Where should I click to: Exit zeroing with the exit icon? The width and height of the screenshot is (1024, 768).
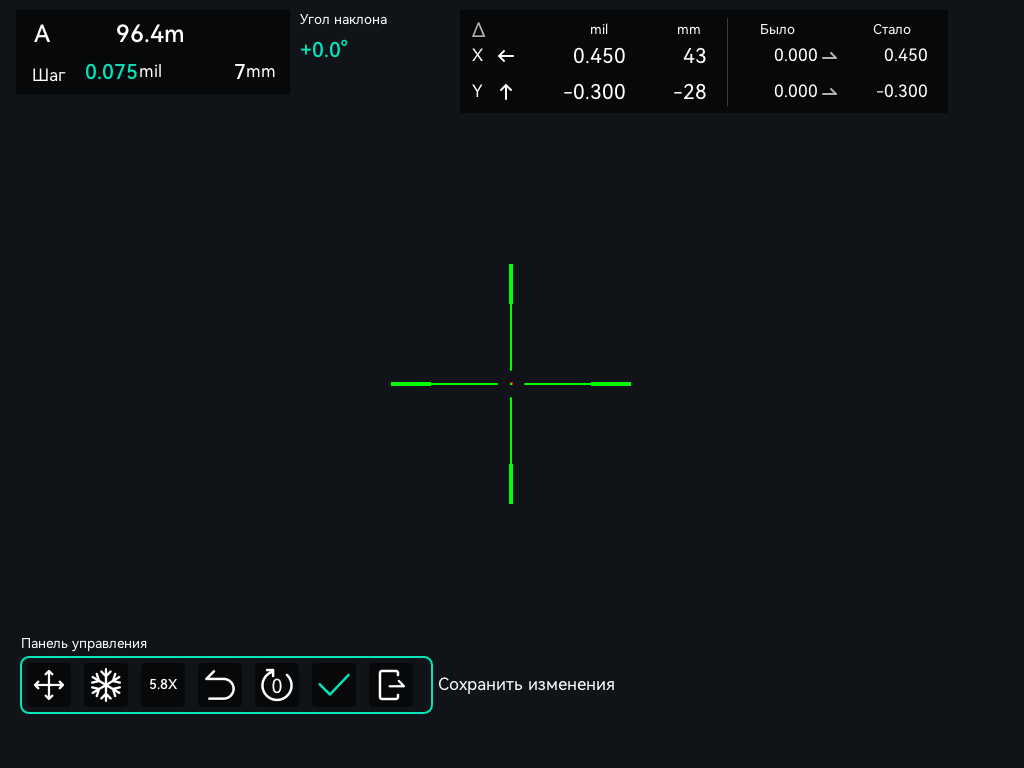click(x=391, y=685)
